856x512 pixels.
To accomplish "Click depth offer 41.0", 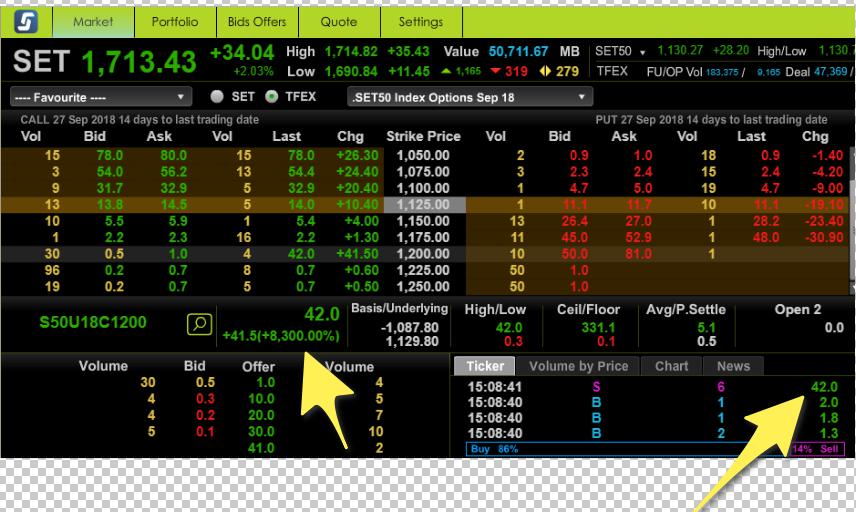I will (261, 448).
